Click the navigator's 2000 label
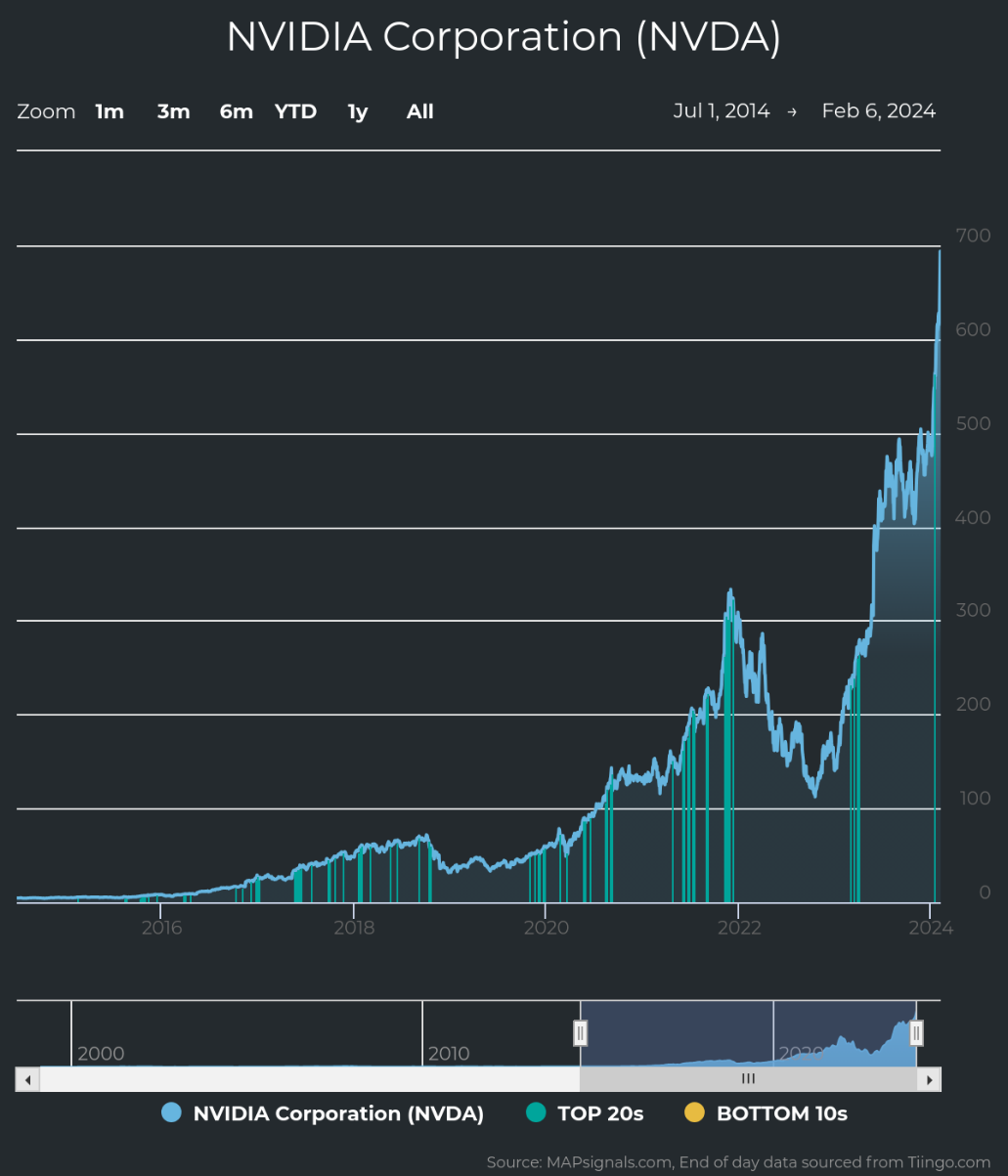 click(101, 1054)
